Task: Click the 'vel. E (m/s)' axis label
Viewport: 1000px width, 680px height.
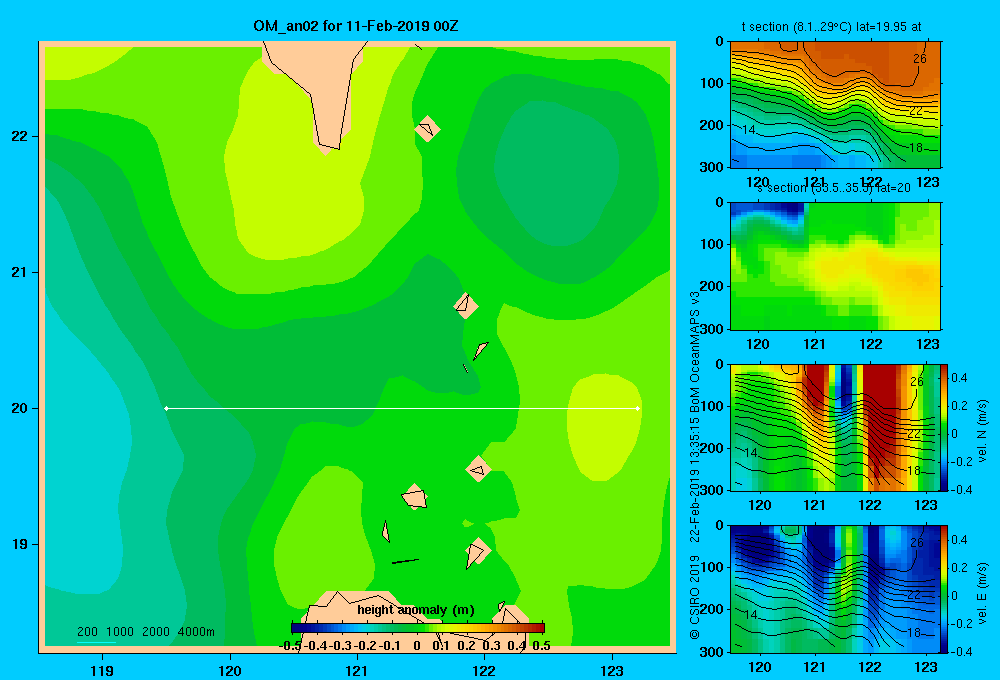Action: click(982, 593)
